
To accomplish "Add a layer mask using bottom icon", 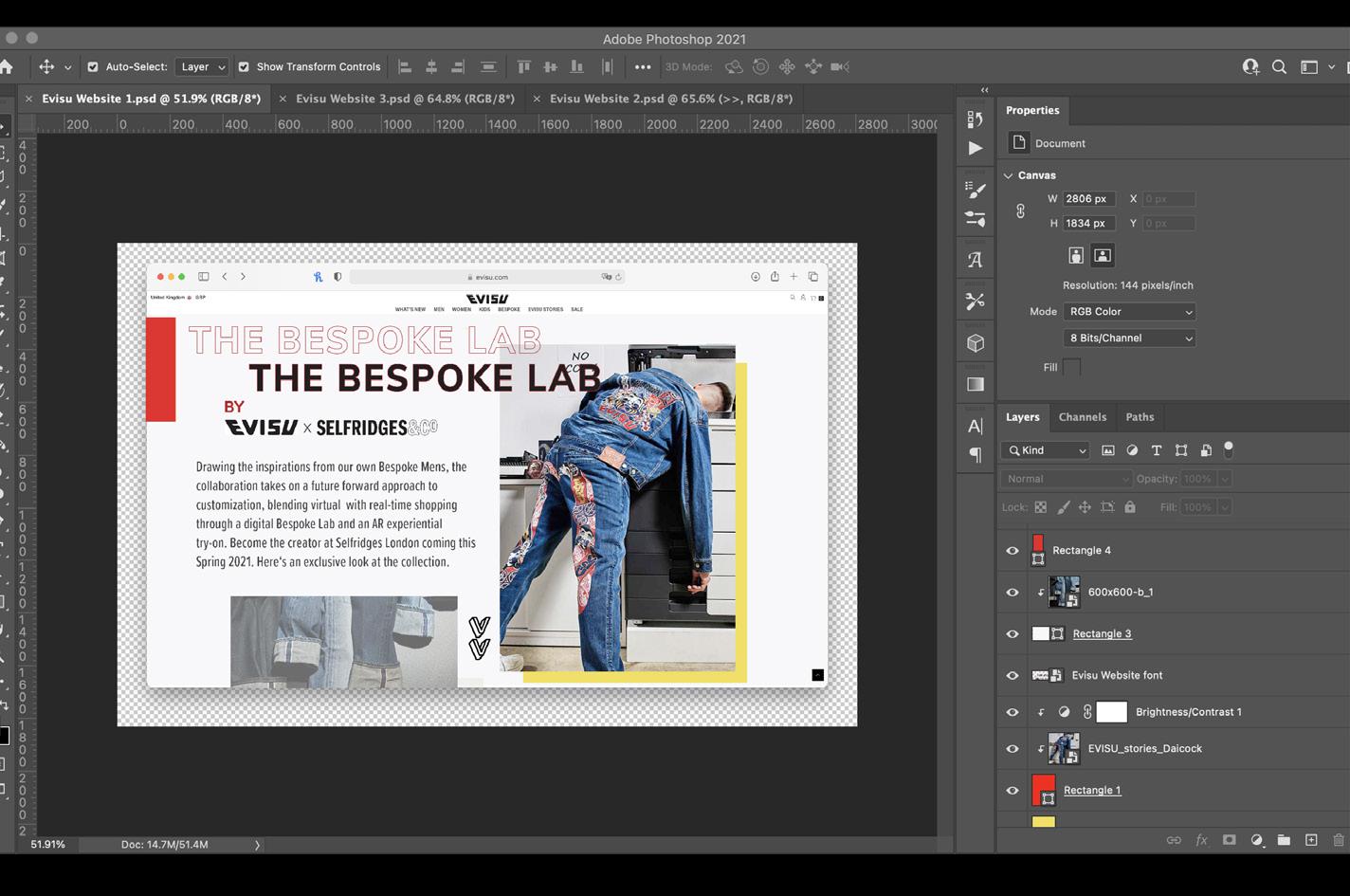I will click(1230, 840).
